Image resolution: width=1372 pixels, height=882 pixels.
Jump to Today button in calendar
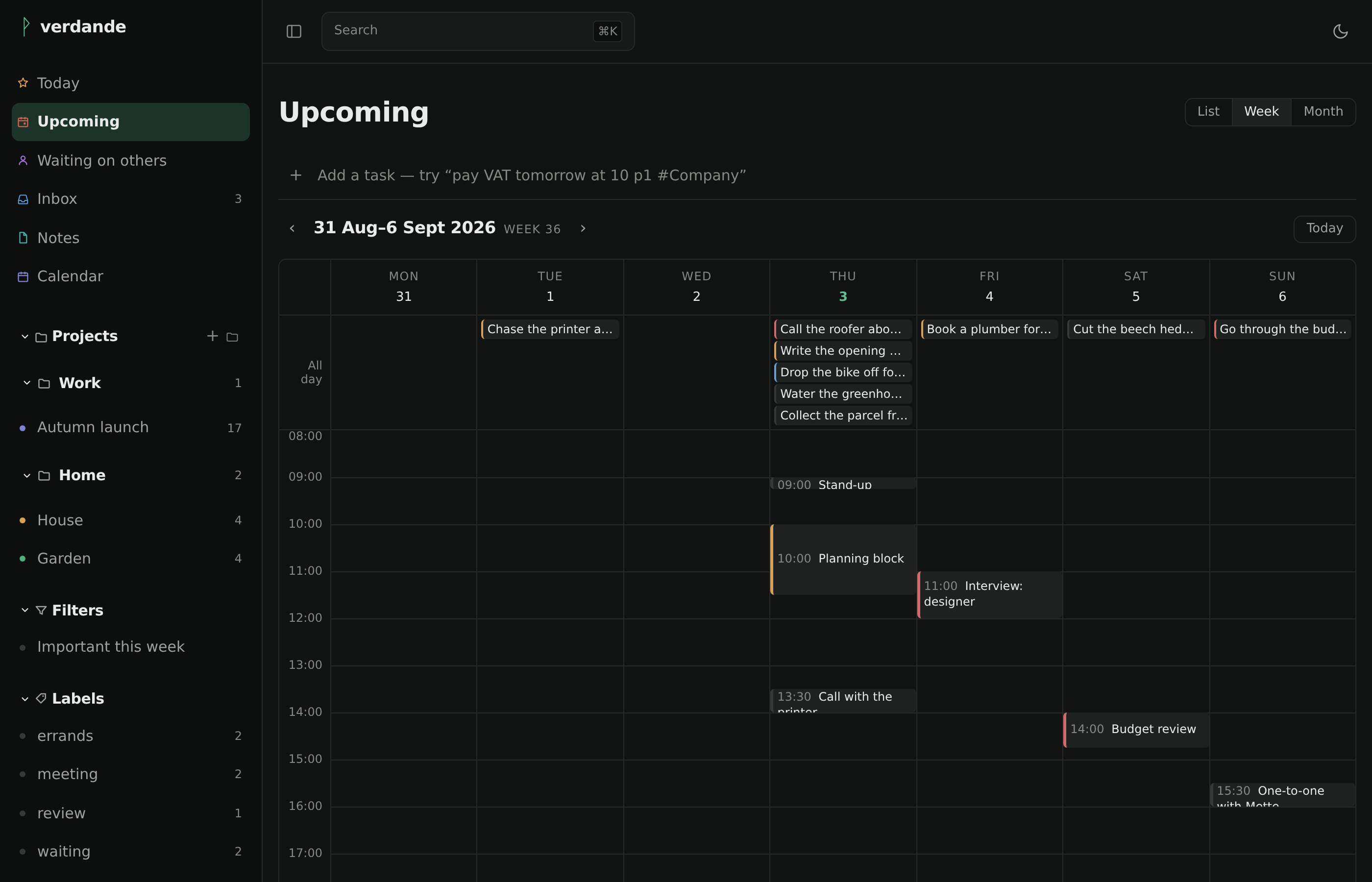(x=1324, y=228)
